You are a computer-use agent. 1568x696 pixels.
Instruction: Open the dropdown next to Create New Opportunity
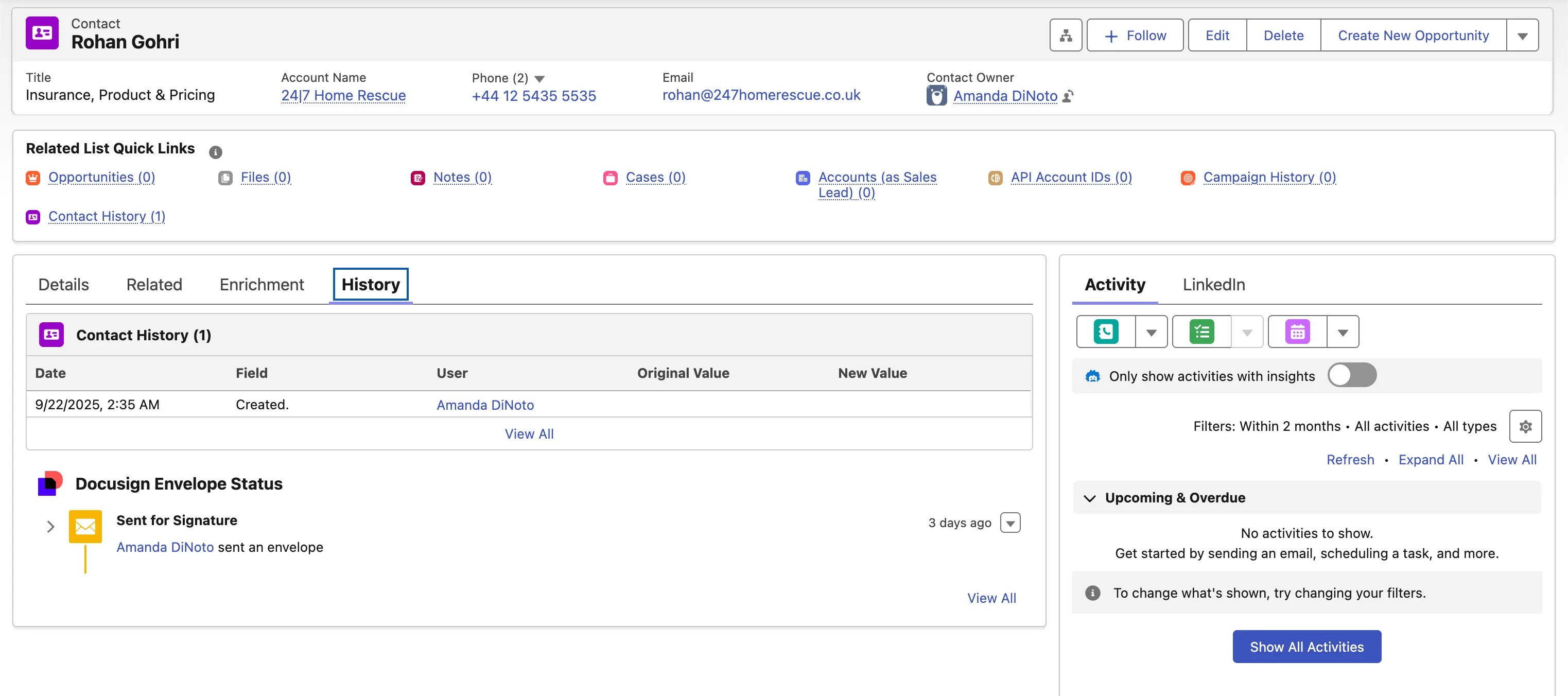(x=1522, y=36)
